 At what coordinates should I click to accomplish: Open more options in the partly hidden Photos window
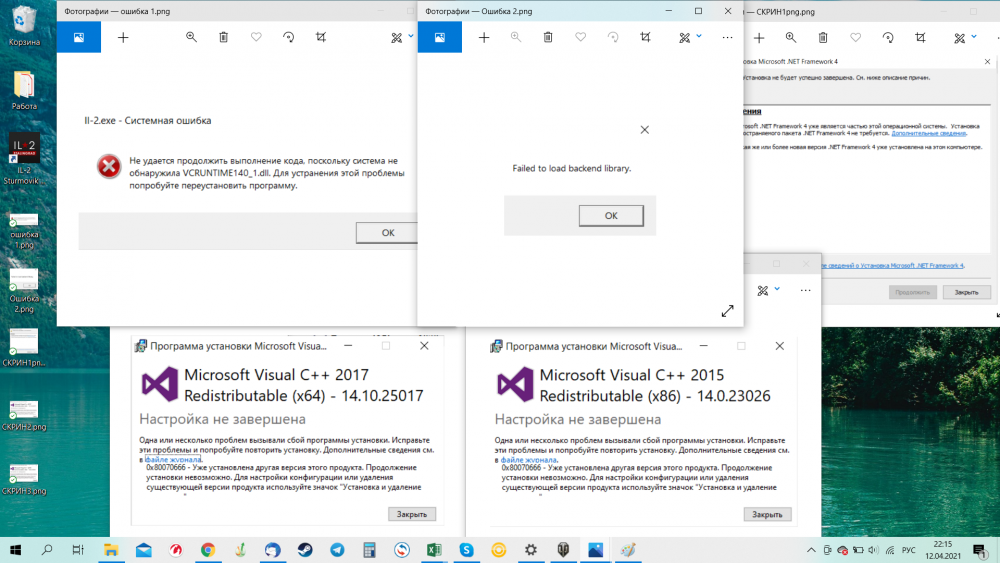click(x=805, y=291)
